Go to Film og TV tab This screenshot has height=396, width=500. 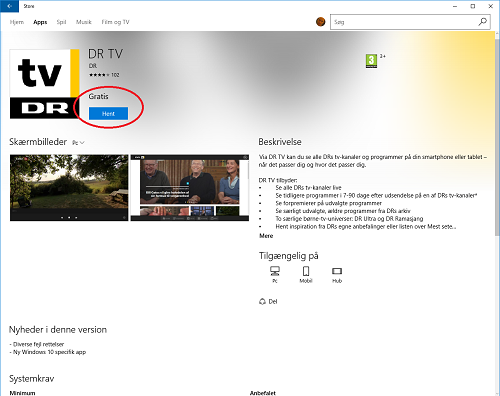[115, 22]
